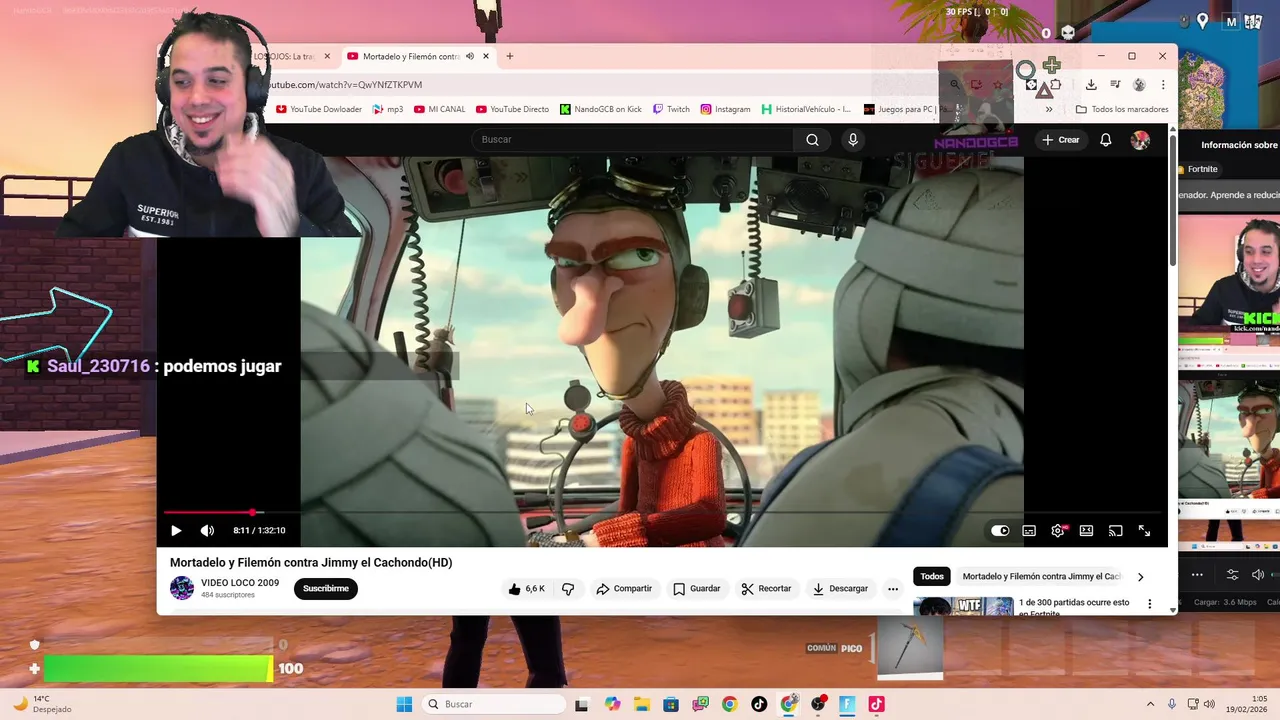Open Chrome media controls icon
Screen dimensions: 1280x720
tap(1115, 85)
